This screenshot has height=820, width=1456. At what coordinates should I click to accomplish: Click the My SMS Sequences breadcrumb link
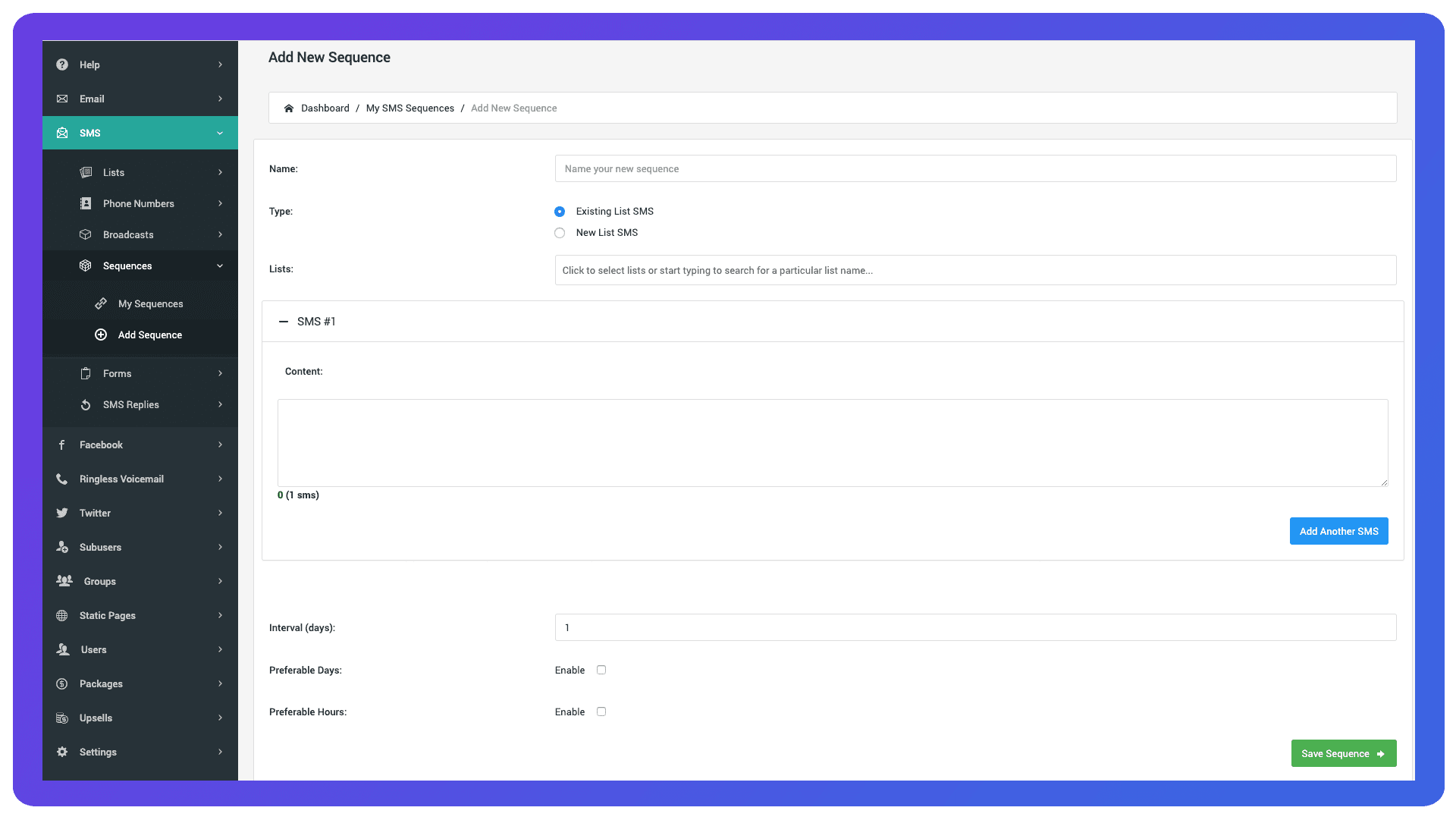[x=409, y=108]
